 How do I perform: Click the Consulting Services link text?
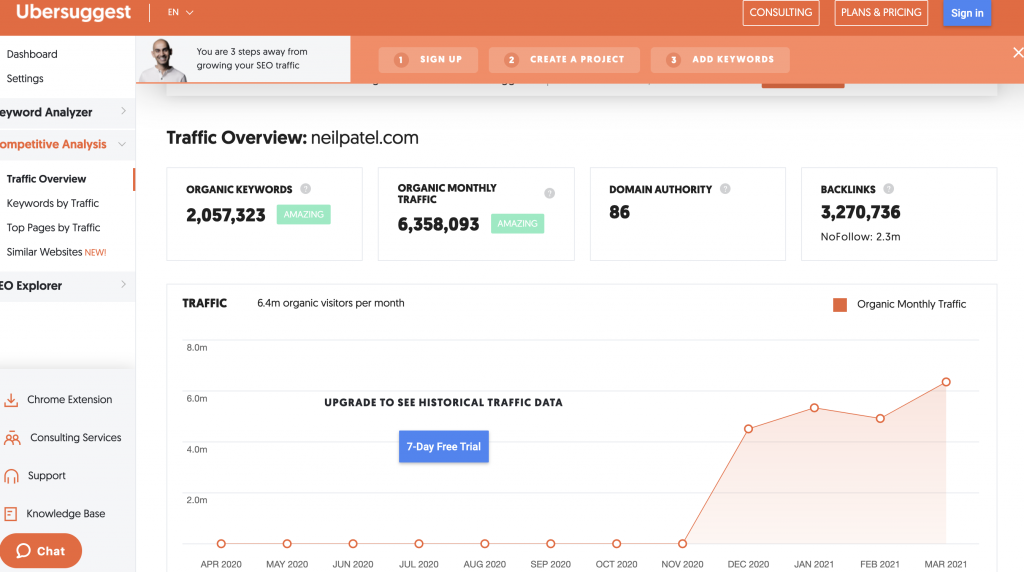pos(76,437)
